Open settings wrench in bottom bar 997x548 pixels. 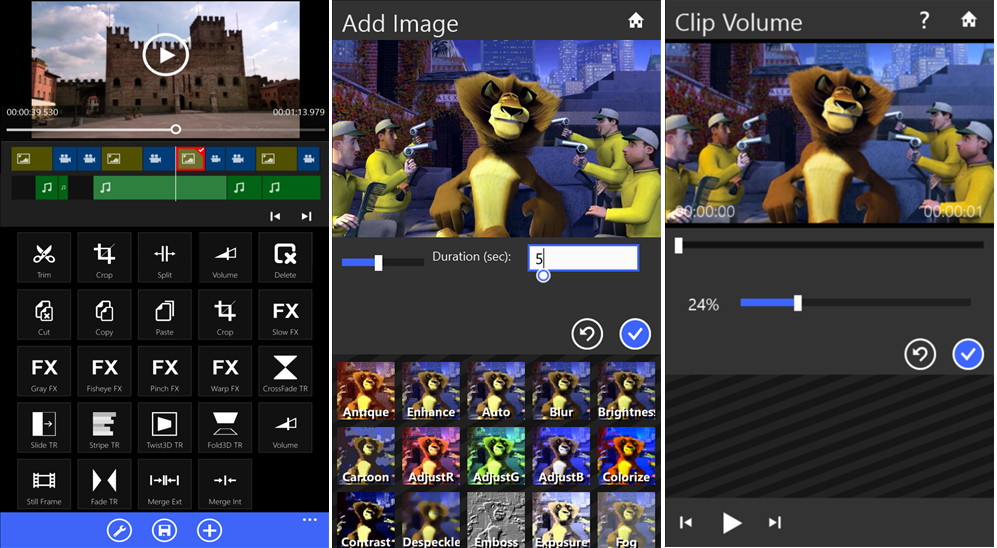pyautogui.click(x=119, y=530)
